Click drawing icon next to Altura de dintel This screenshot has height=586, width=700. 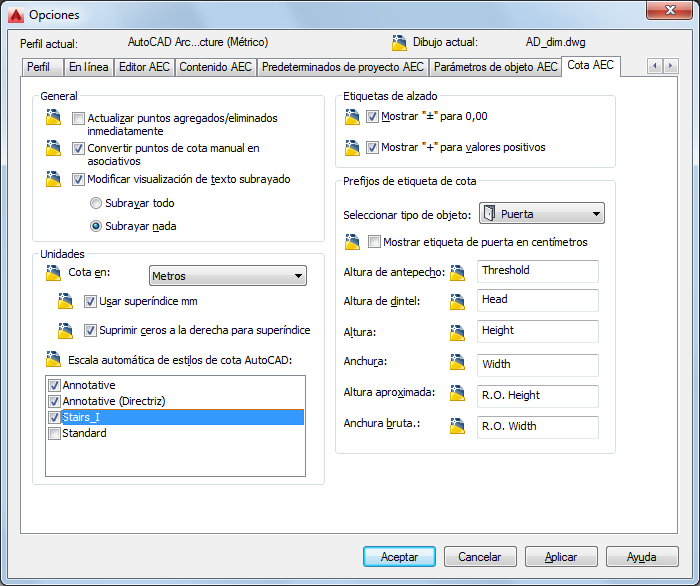pos(458,302)
